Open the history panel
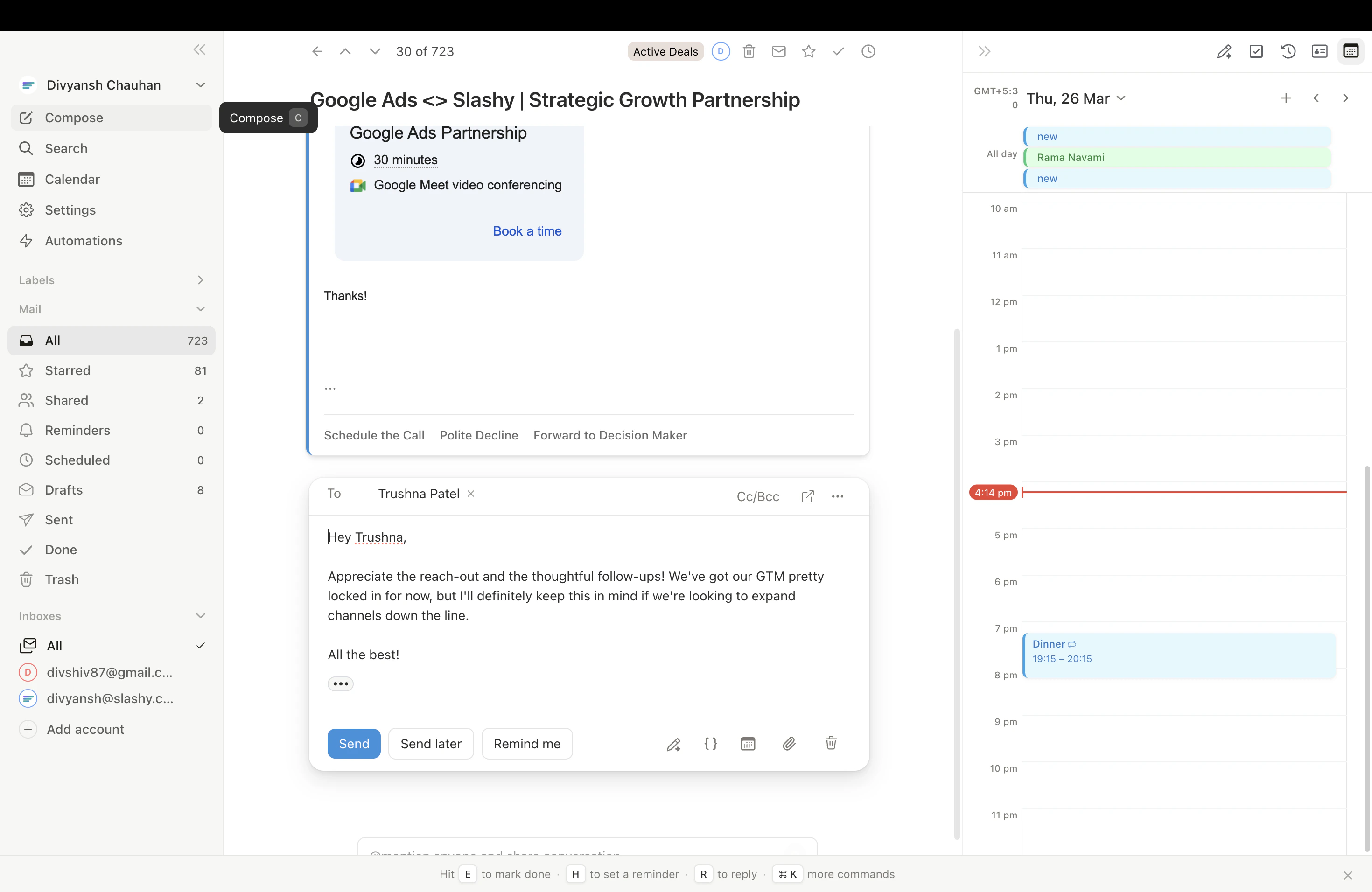Viewport: 1372px width, 892px height. [1288, 51]
